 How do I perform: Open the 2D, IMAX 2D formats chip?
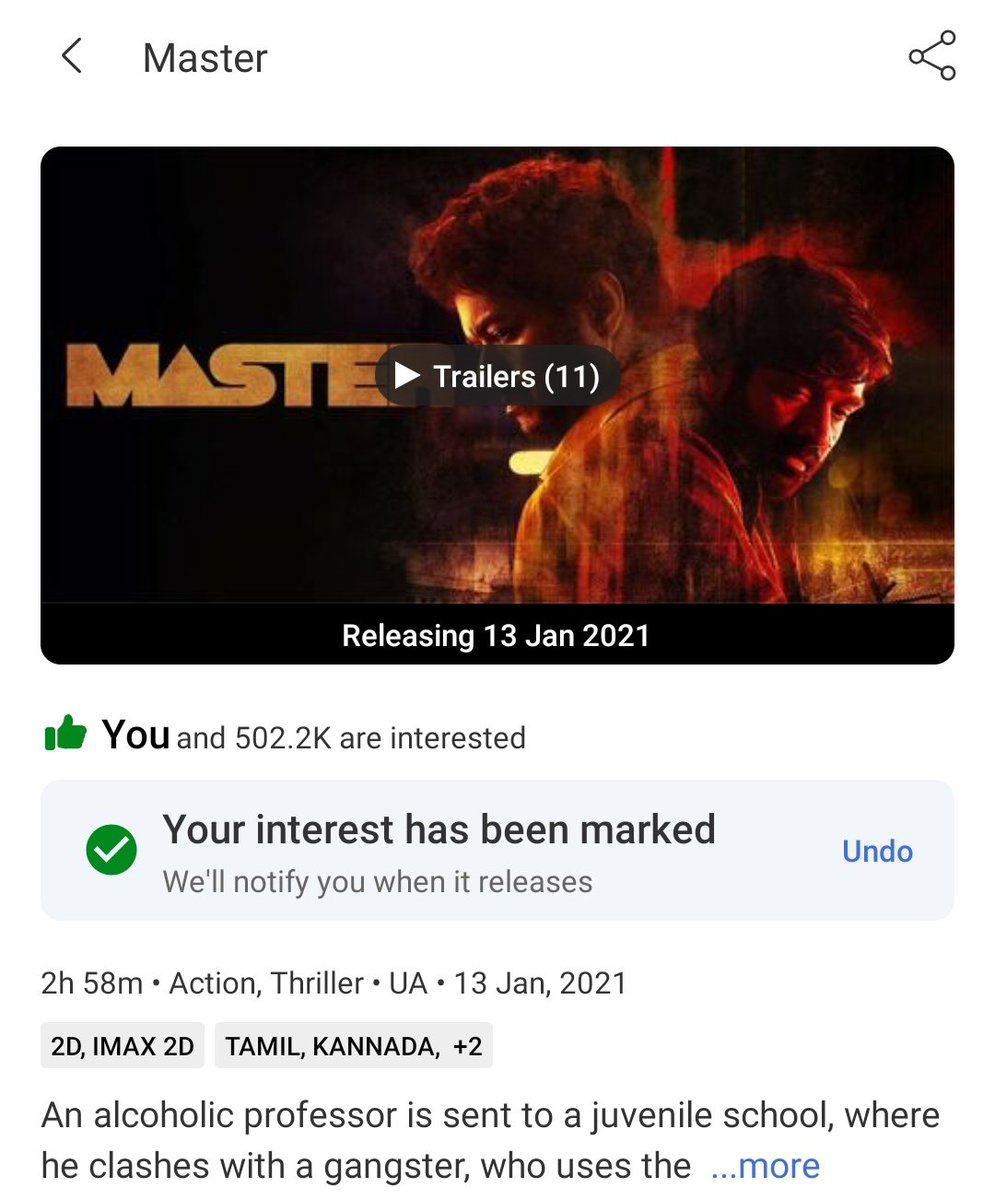coord(123,1047)
